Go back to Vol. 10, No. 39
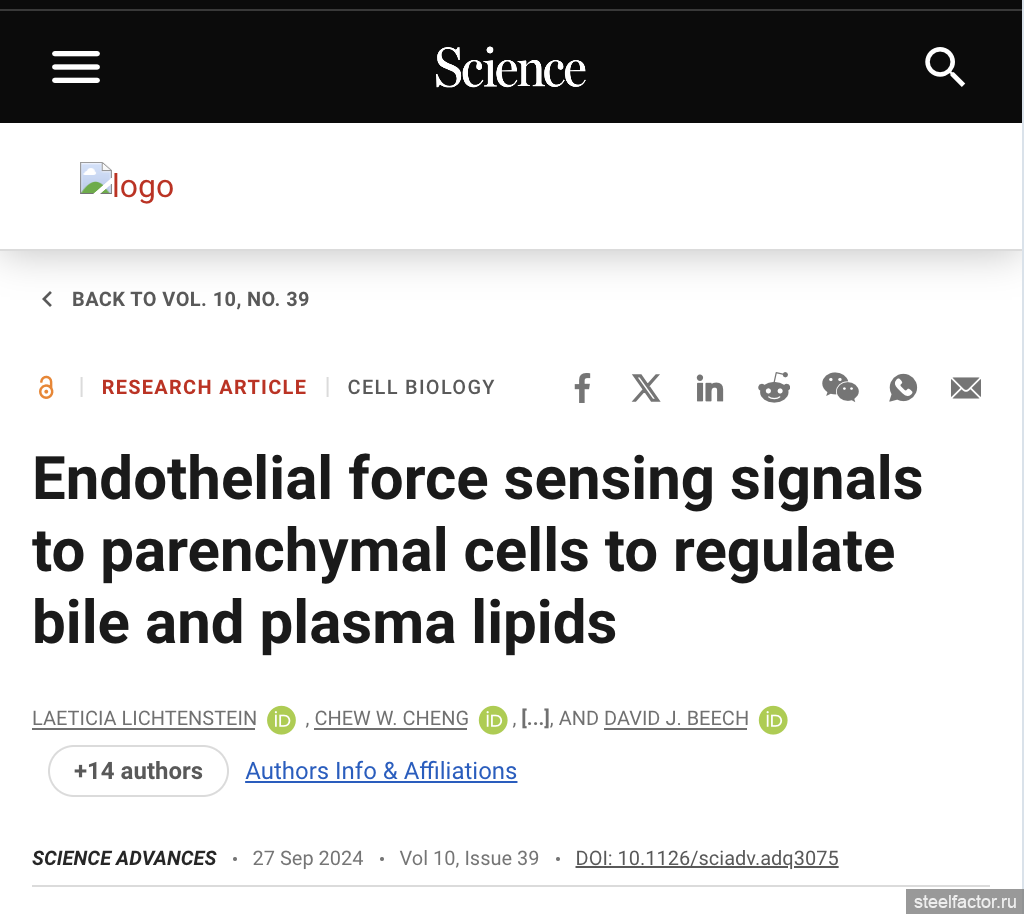The width and height of the screenshot is (1024, 914). pyautogui.click(x=175, y=299)
